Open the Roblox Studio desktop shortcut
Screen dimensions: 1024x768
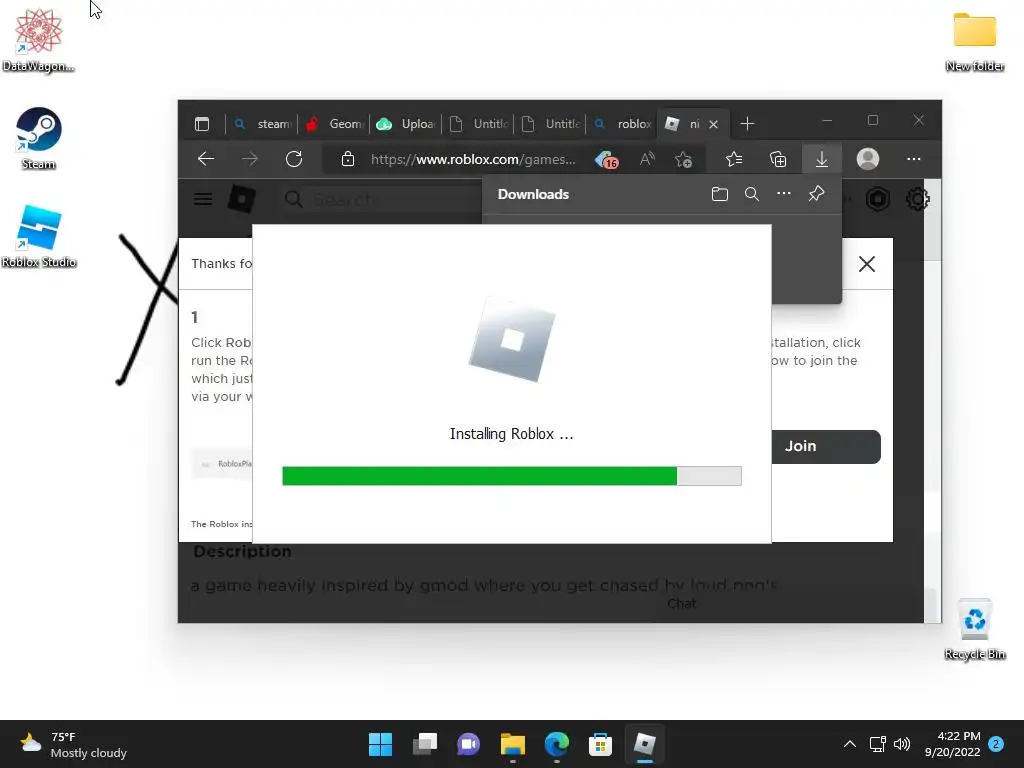(39, 236)
